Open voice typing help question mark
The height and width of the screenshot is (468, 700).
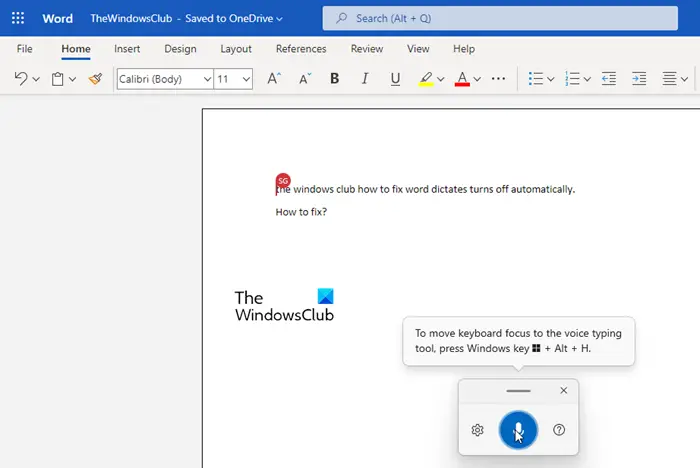(559, 430)
